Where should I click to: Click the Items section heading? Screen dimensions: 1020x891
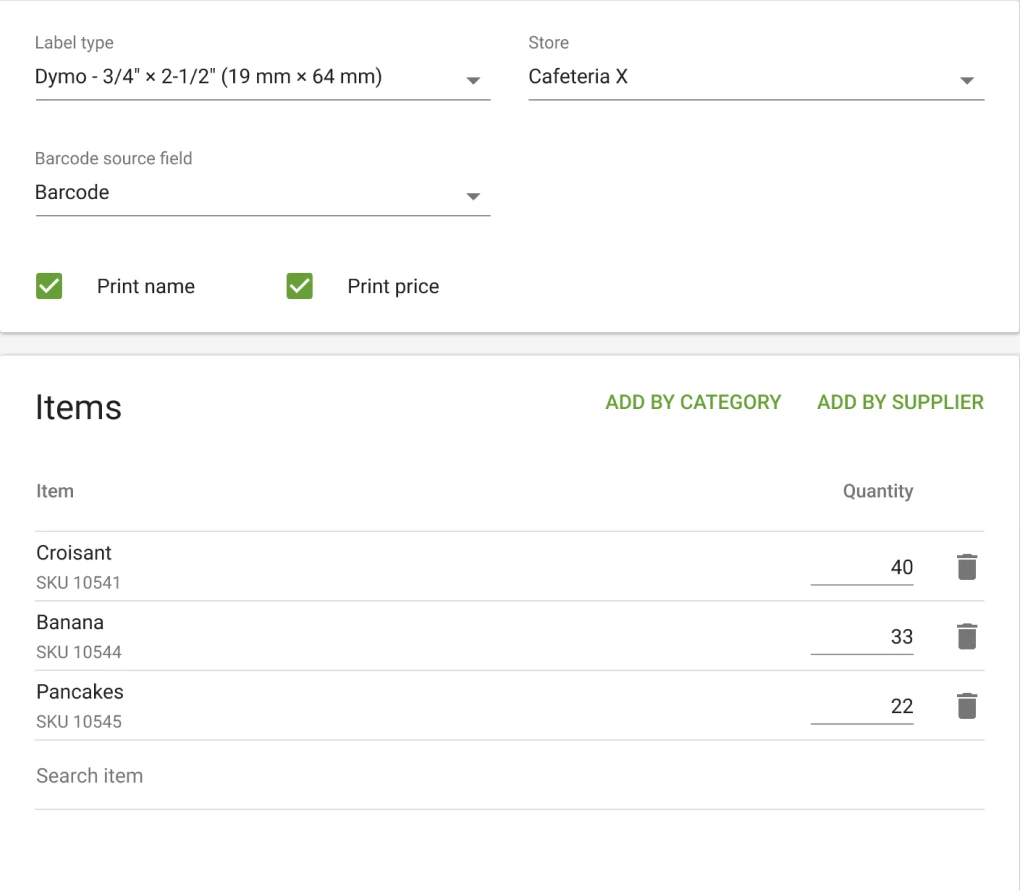pyautogui.click(x=78, y=408)
